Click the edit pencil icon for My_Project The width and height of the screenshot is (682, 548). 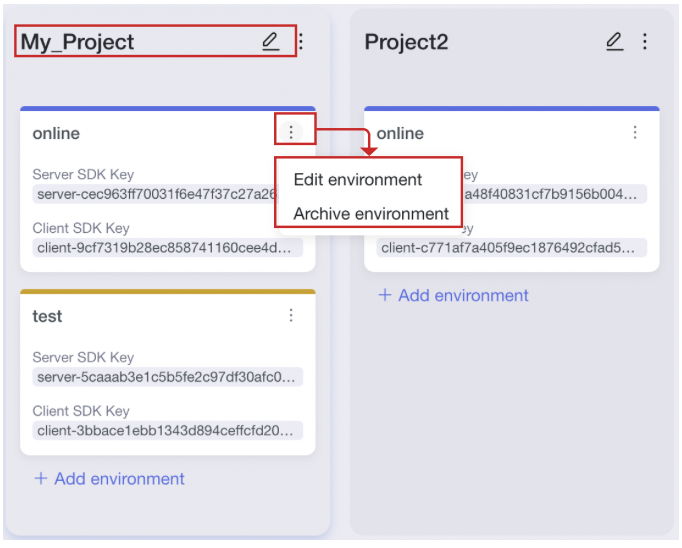click(x=270, y=42)
